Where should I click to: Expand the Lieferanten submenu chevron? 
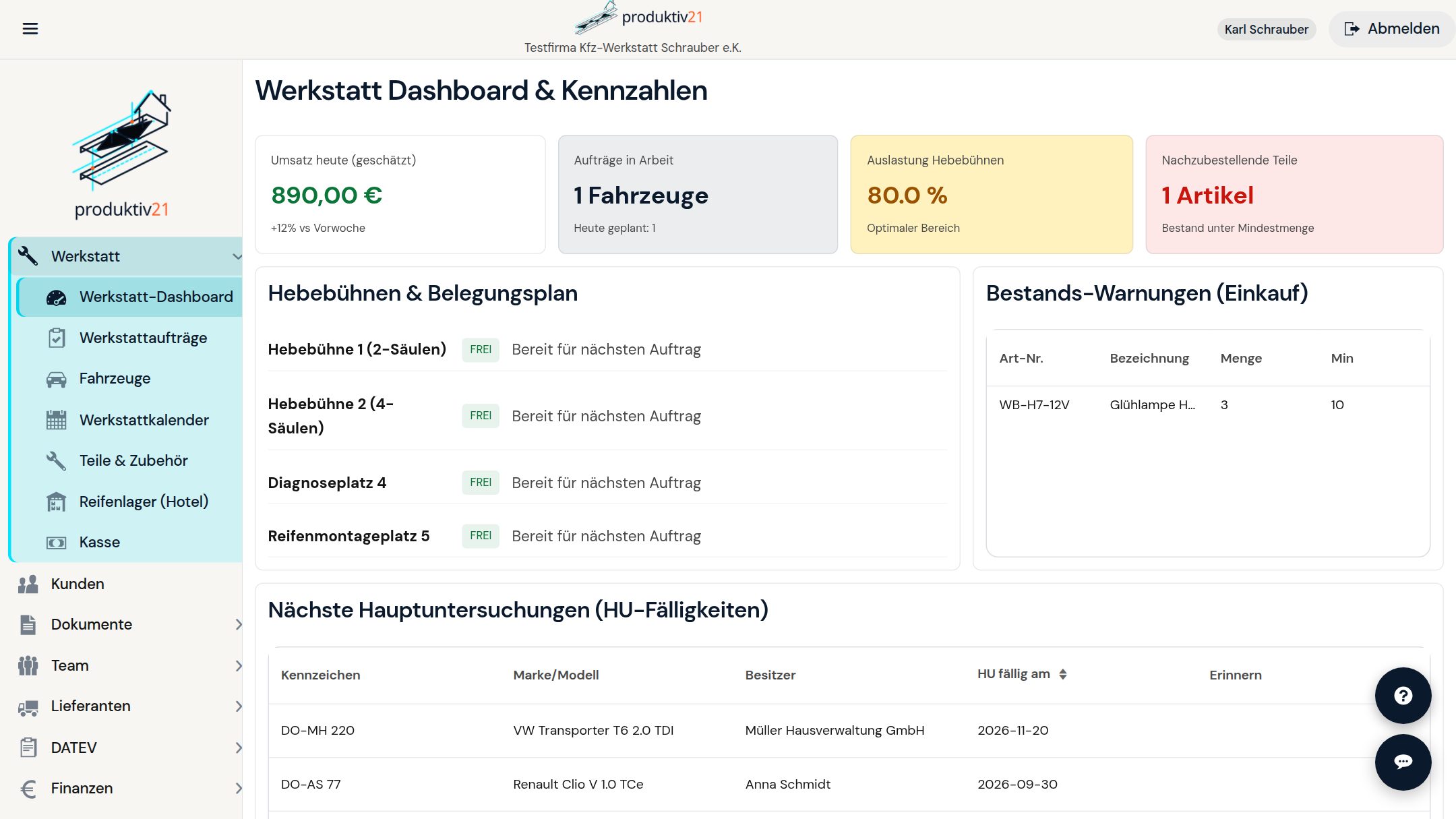tap(239, 706)
